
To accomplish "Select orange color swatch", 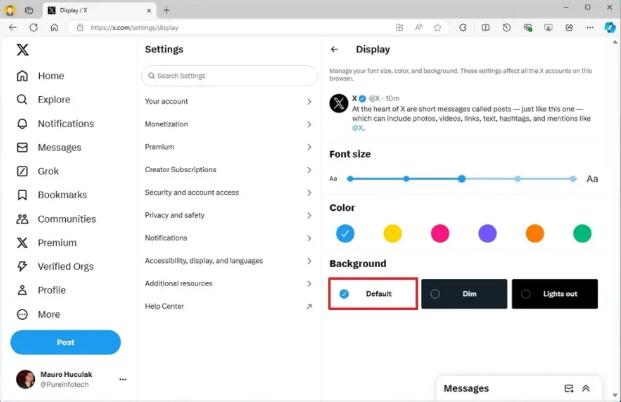I will pos(535,233).
